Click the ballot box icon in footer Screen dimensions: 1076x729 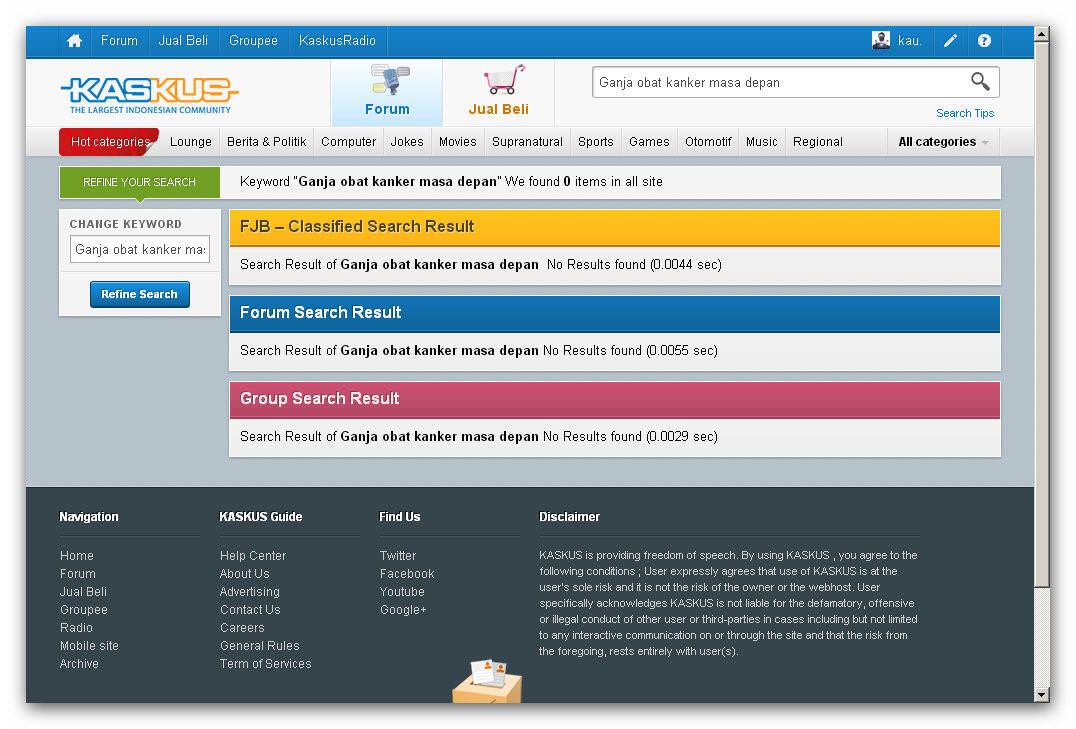(x=487, y=681)
